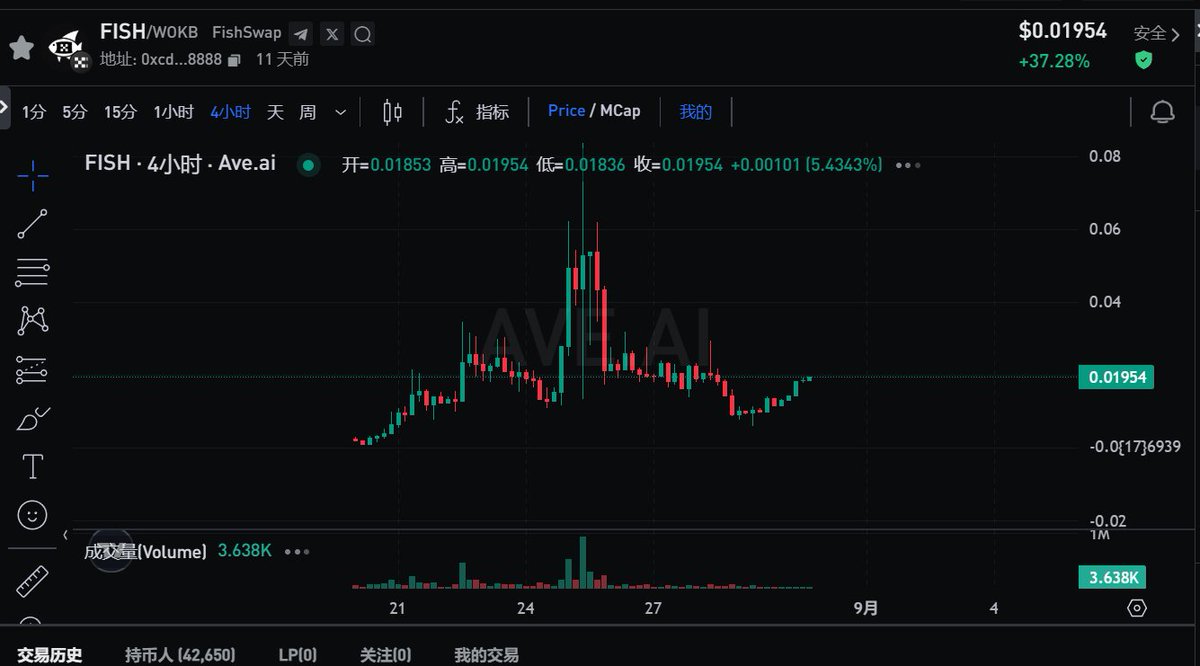Open Volume indicator more options dots
Image resolution: width=1200 pixels, height=666 pixels.
(297, 551)
